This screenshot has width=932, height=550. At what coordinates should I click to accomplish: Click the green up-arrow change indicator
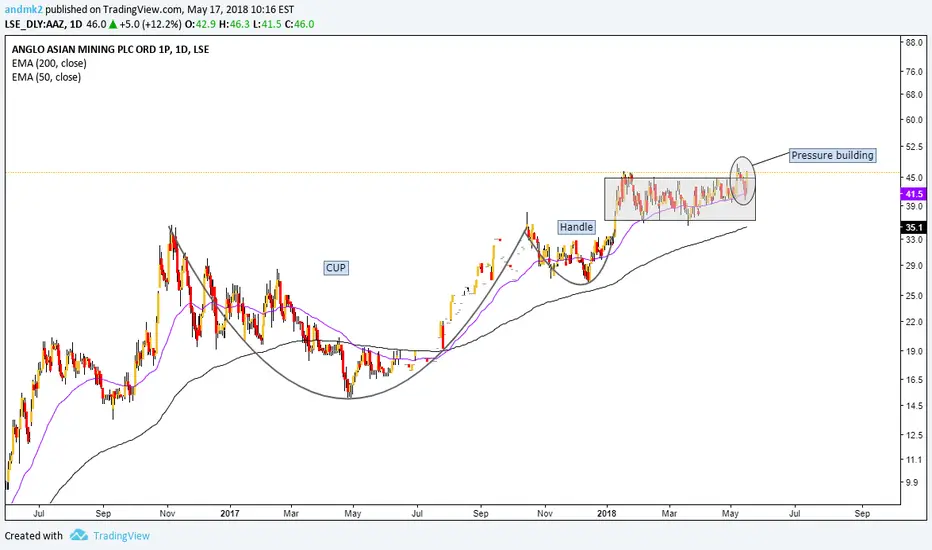(x=113, y=24)
